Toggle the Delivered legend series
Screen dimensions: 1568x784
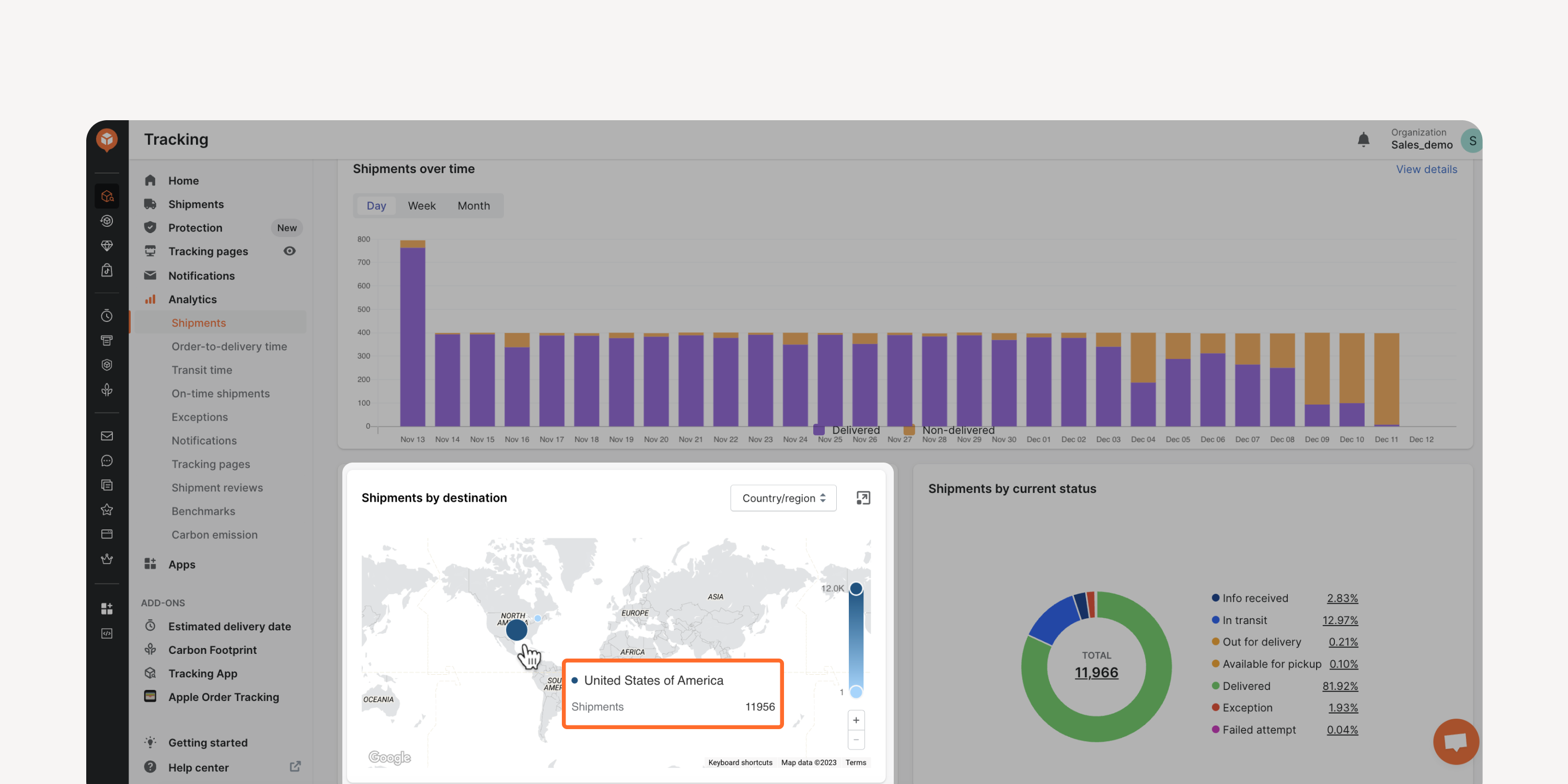coord(846,430)
